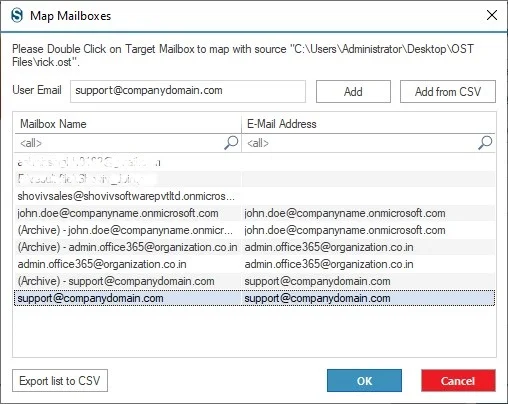This screenshot has height=404, width=508.
Task: Click the Add button
Action: (x=353, y=91)
